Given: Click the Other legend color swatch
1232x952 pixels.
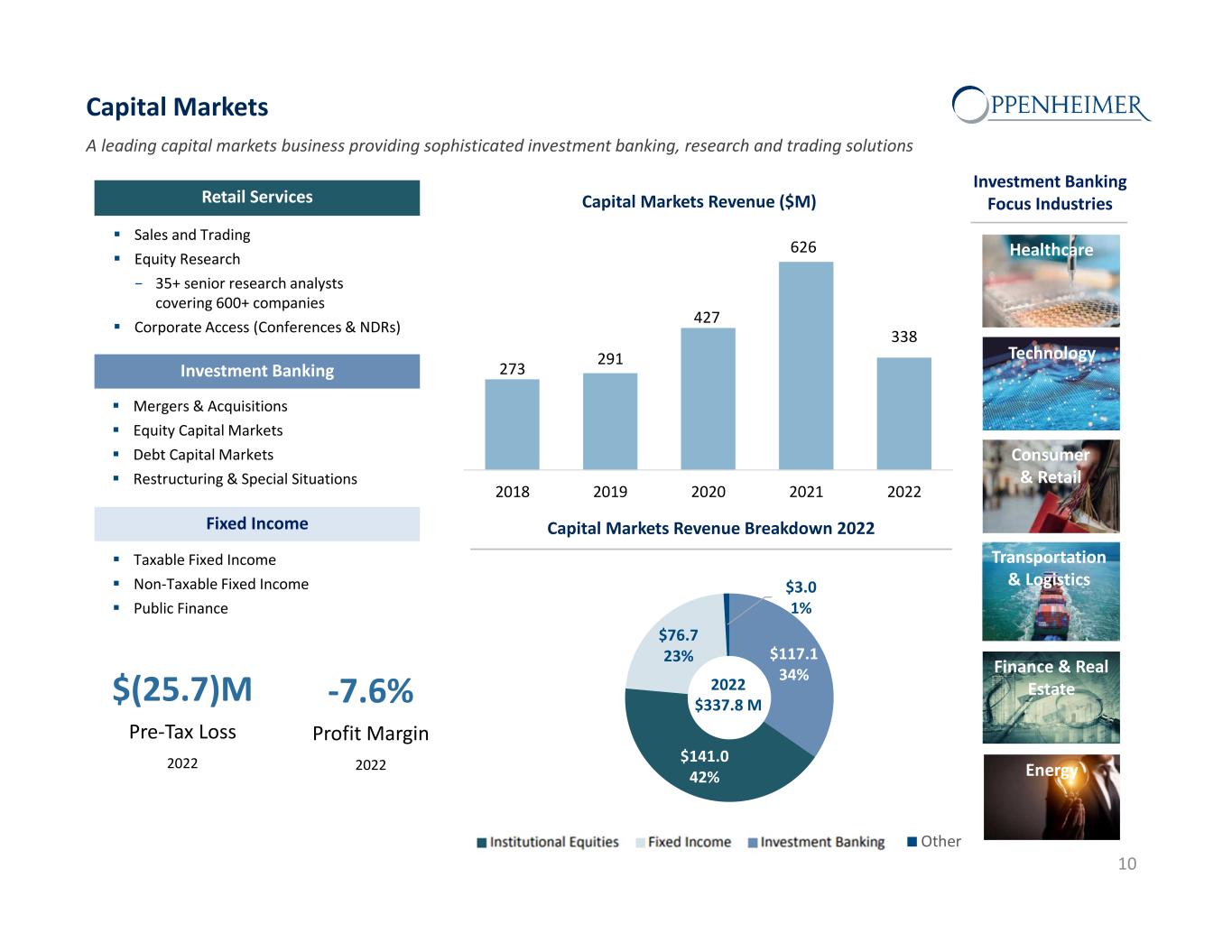Looking at the screenshot, I should coord(912,842).
